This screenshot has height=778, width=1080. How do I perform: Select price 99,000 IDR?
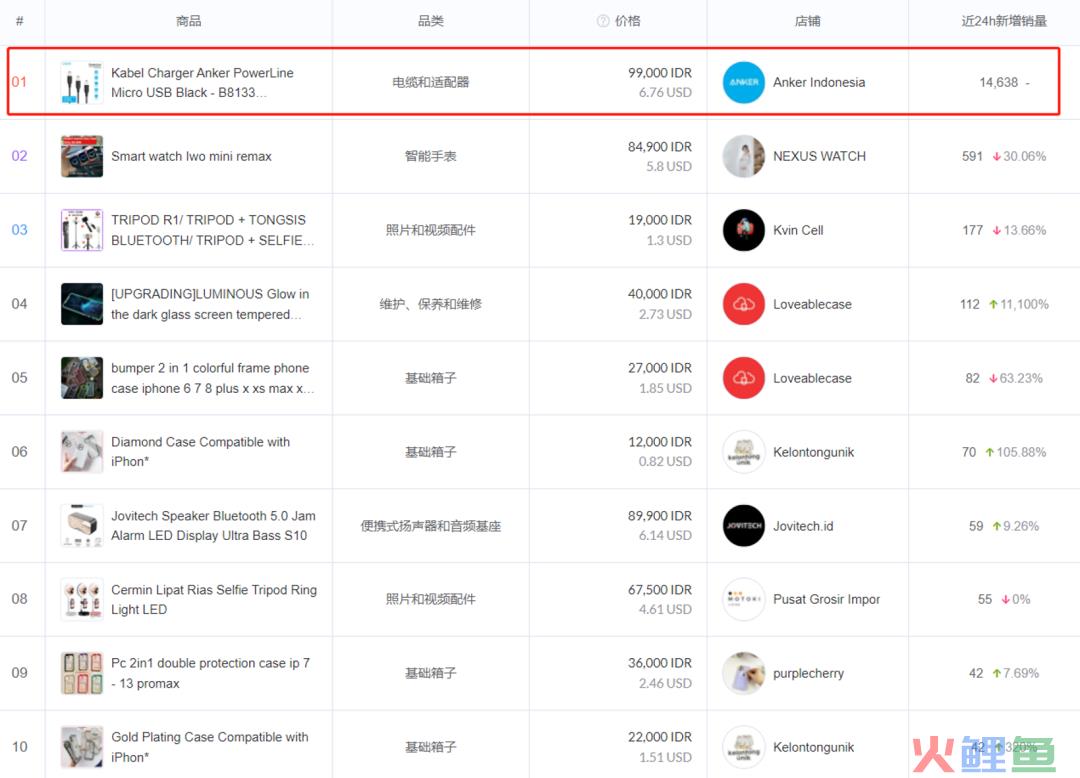659,72
